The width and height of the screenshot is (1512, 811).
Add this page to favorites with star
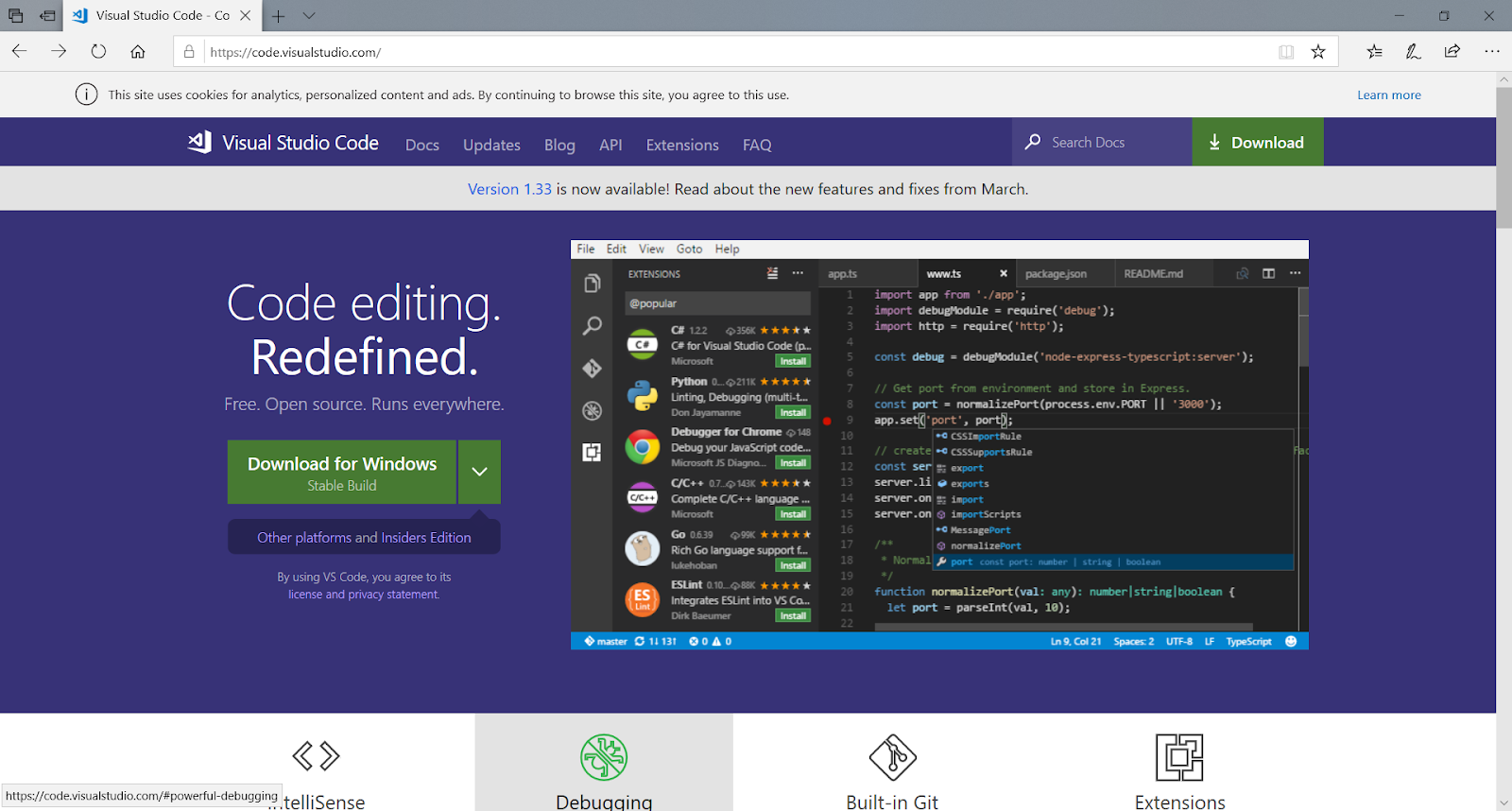pyautogui.click(x=1318, y=52)
